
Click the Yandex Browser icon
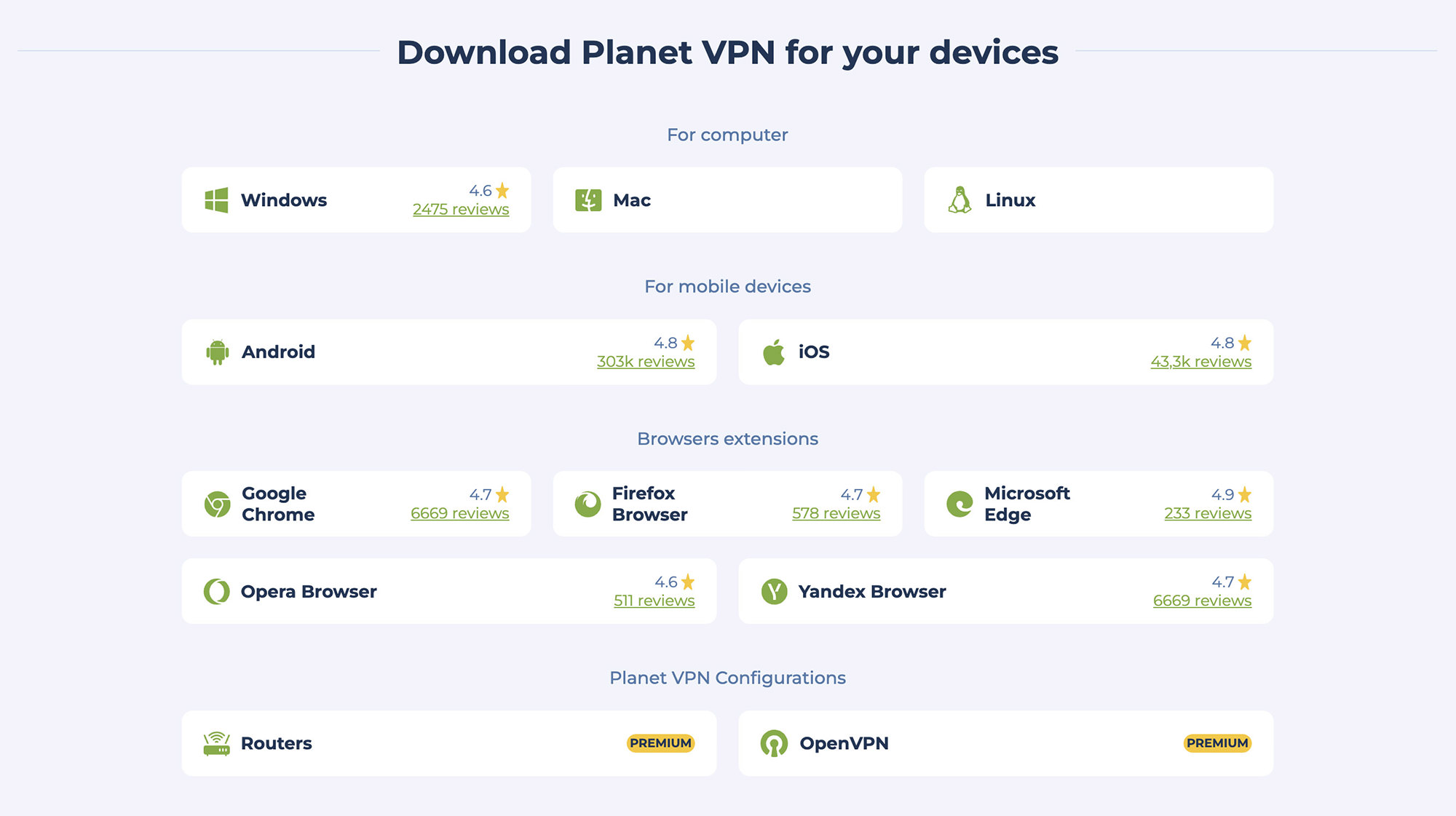pos(774,590)
